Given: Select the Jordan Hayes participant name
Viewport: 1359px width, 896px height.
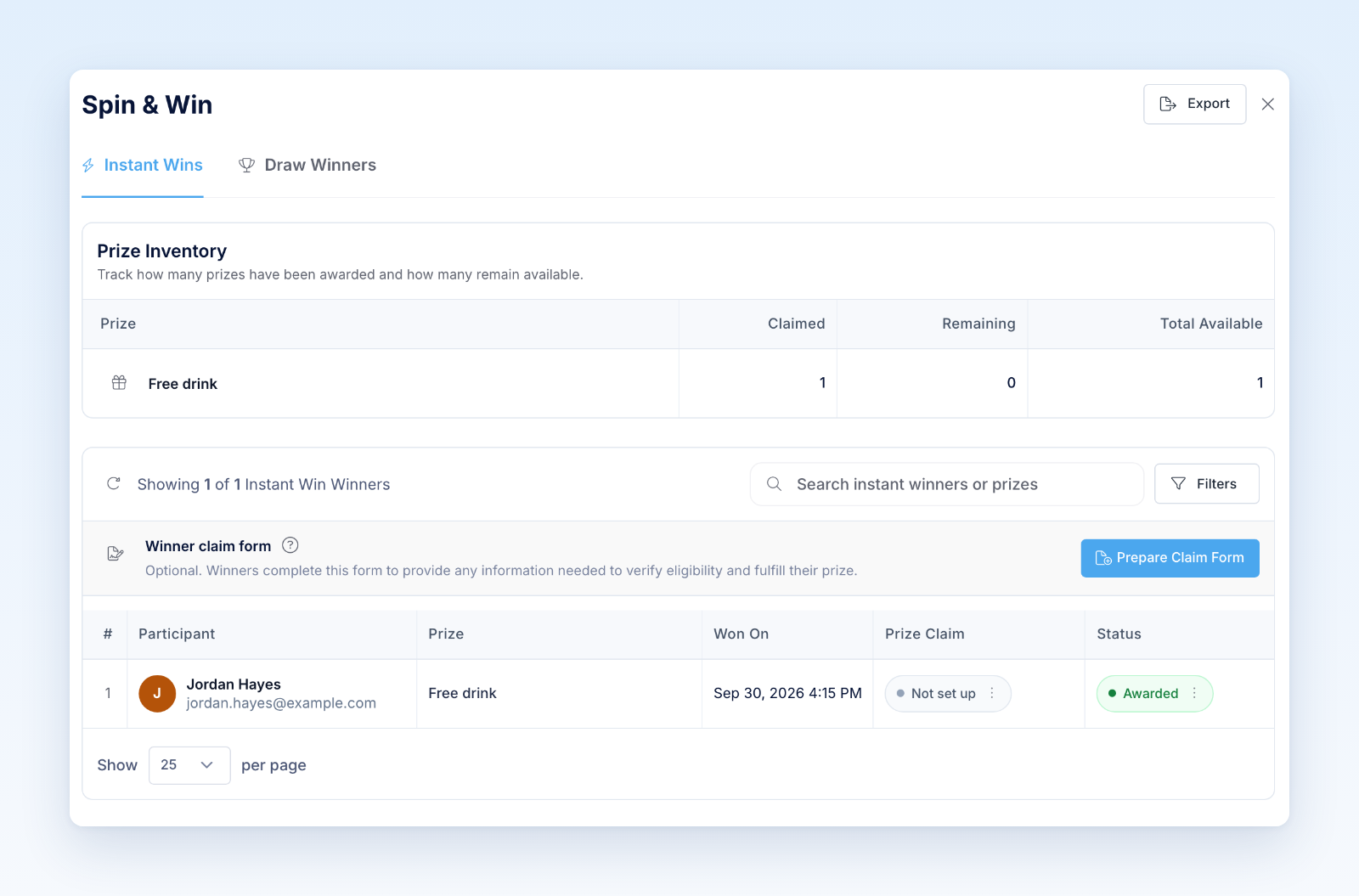Looking at the screenshot, I should [x=234, y=685].
